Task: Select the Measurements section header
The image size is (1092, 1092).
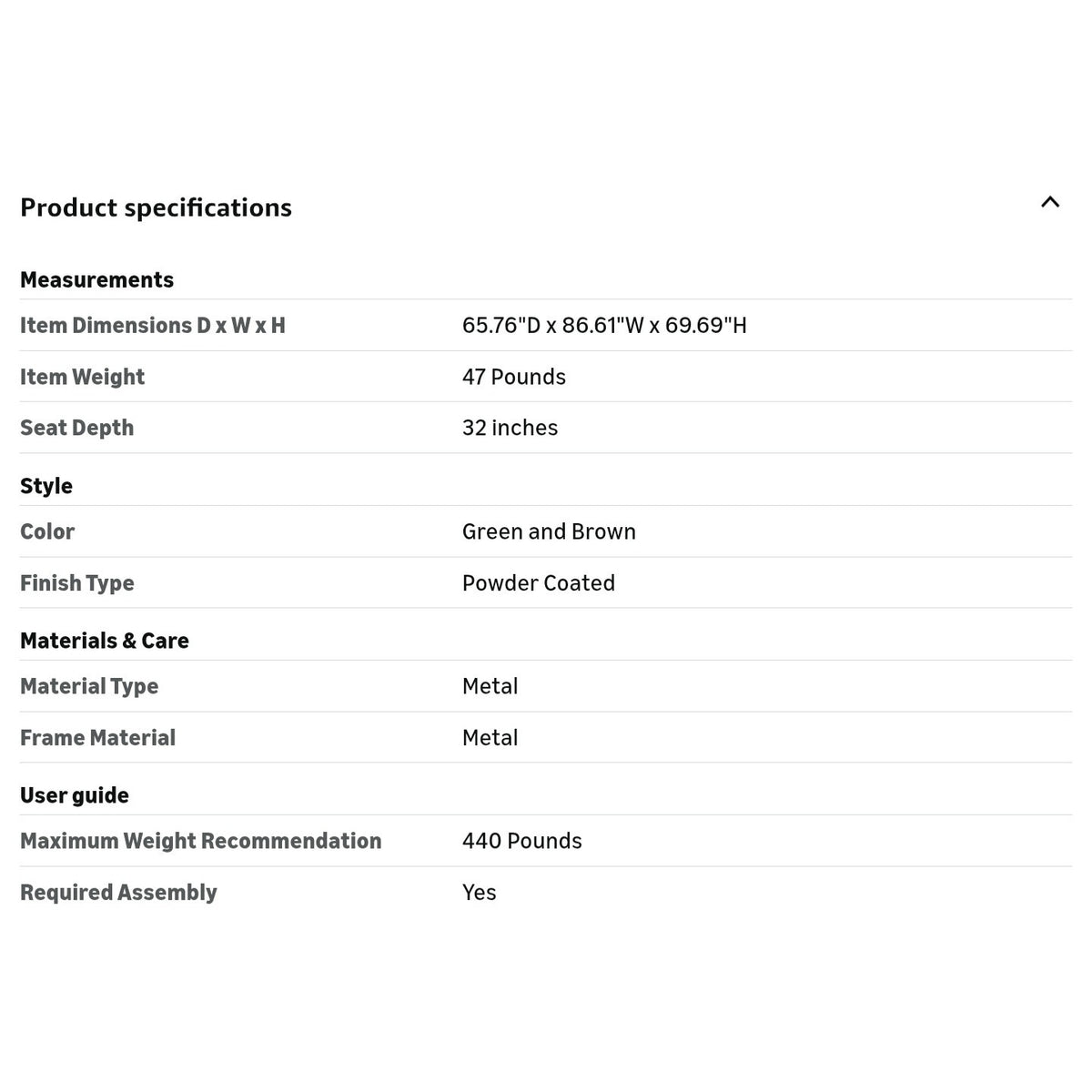Action: point(96,279)
